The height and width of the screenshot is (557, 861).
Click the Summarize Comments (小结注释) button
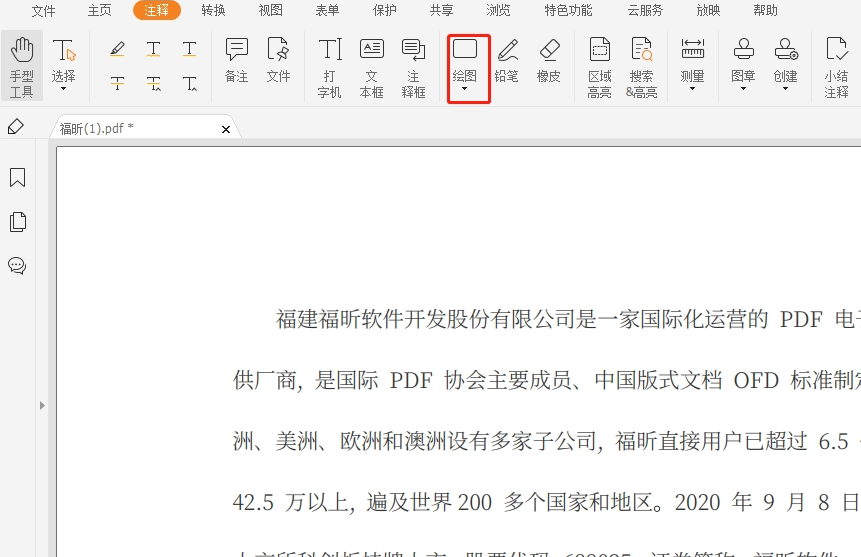coord(836,66)
